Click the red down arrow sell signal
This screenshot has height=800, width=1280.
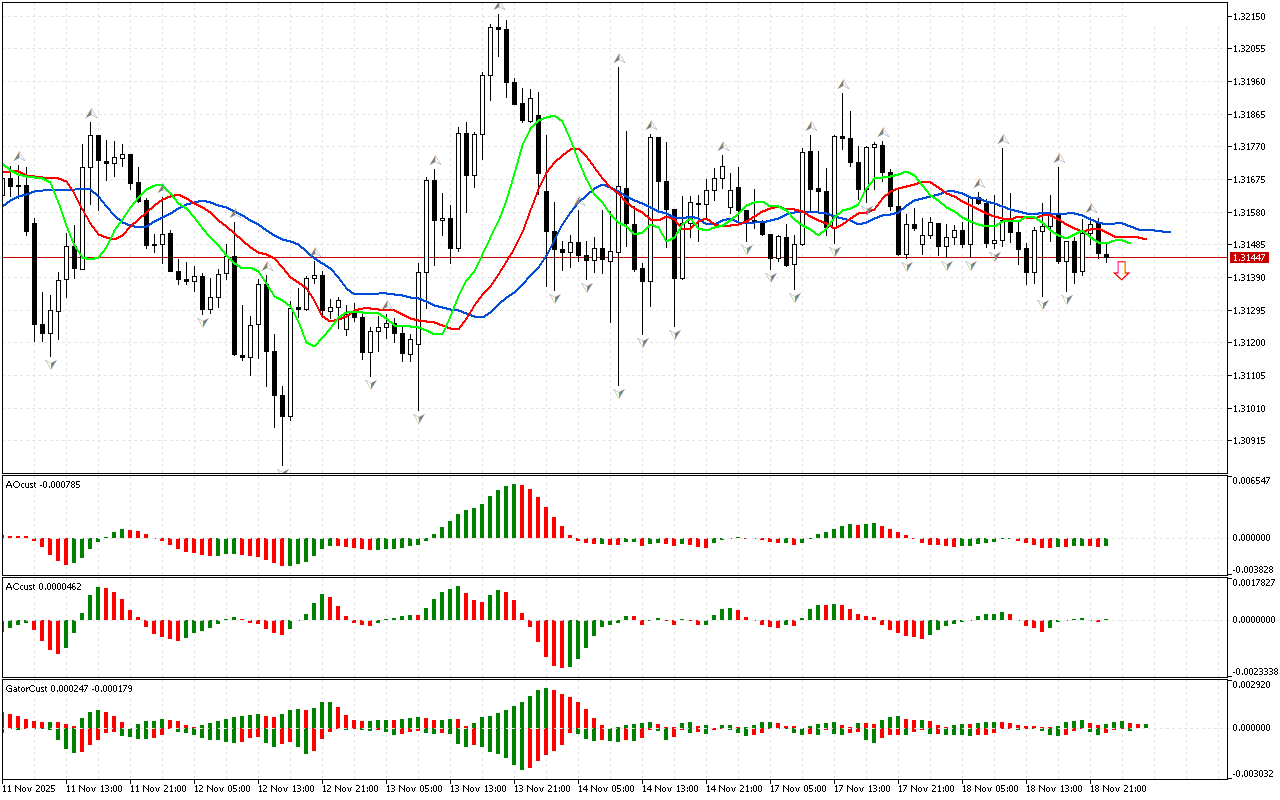click(x=1122, y=270)
